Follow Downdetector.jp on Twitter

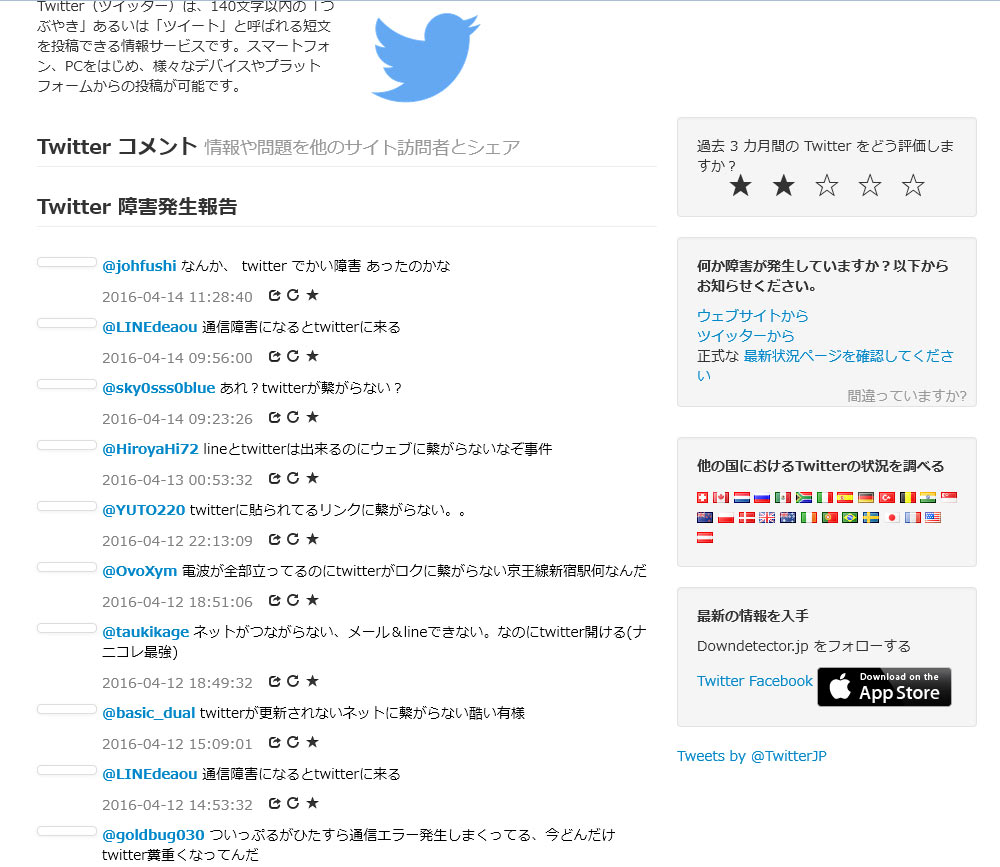721,681
